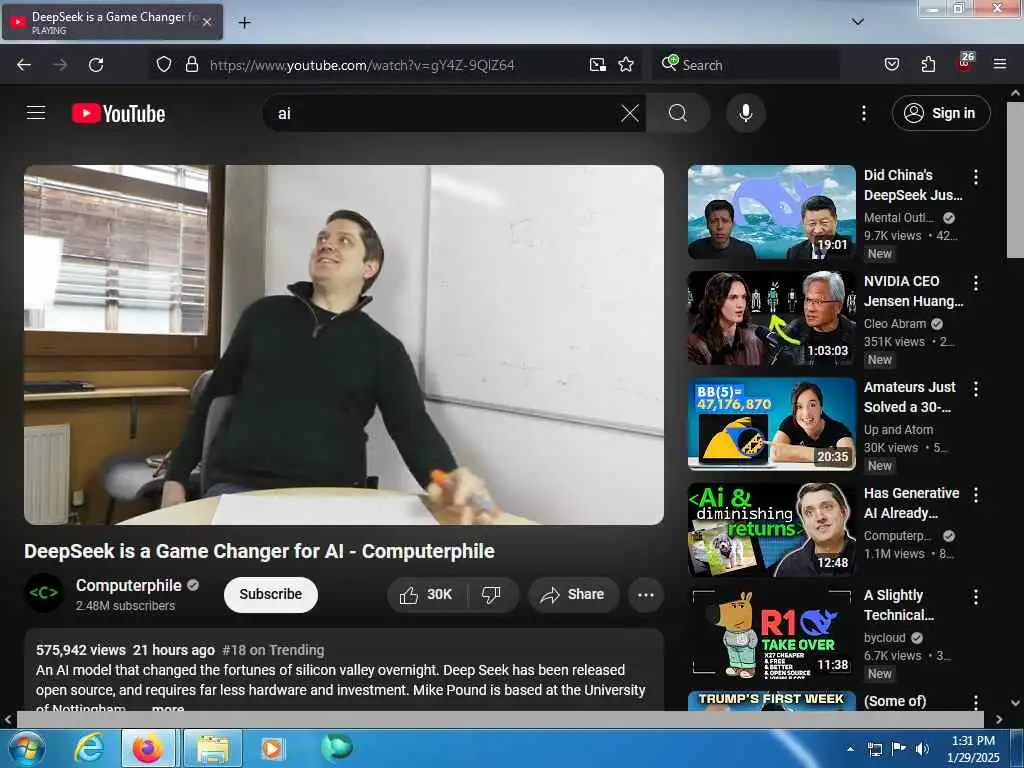Open options menu for Did China's DeepSeek
The height and width of the screenshot is (768, 1024).
(975, 176)
